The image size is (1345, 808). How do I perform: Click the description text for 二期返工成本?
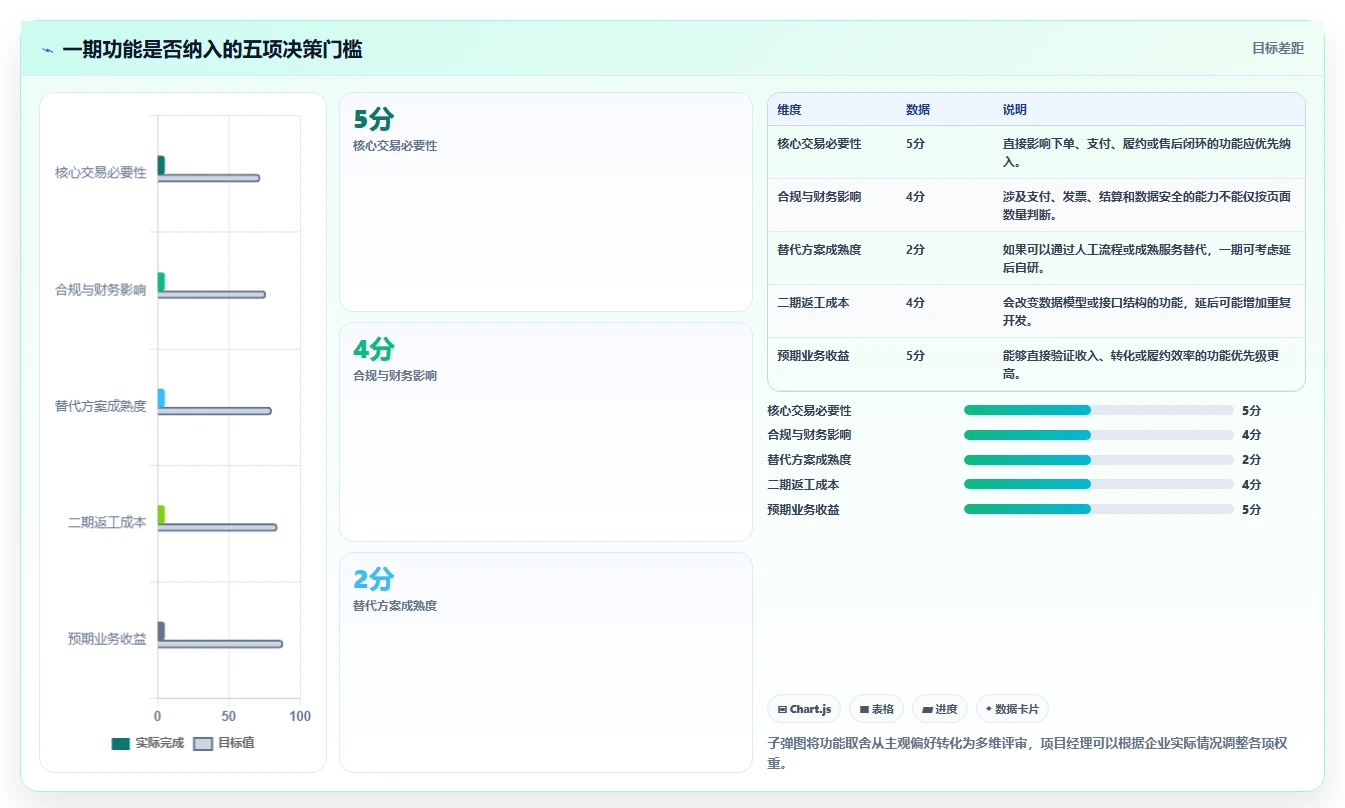[x=1147, y=312]
